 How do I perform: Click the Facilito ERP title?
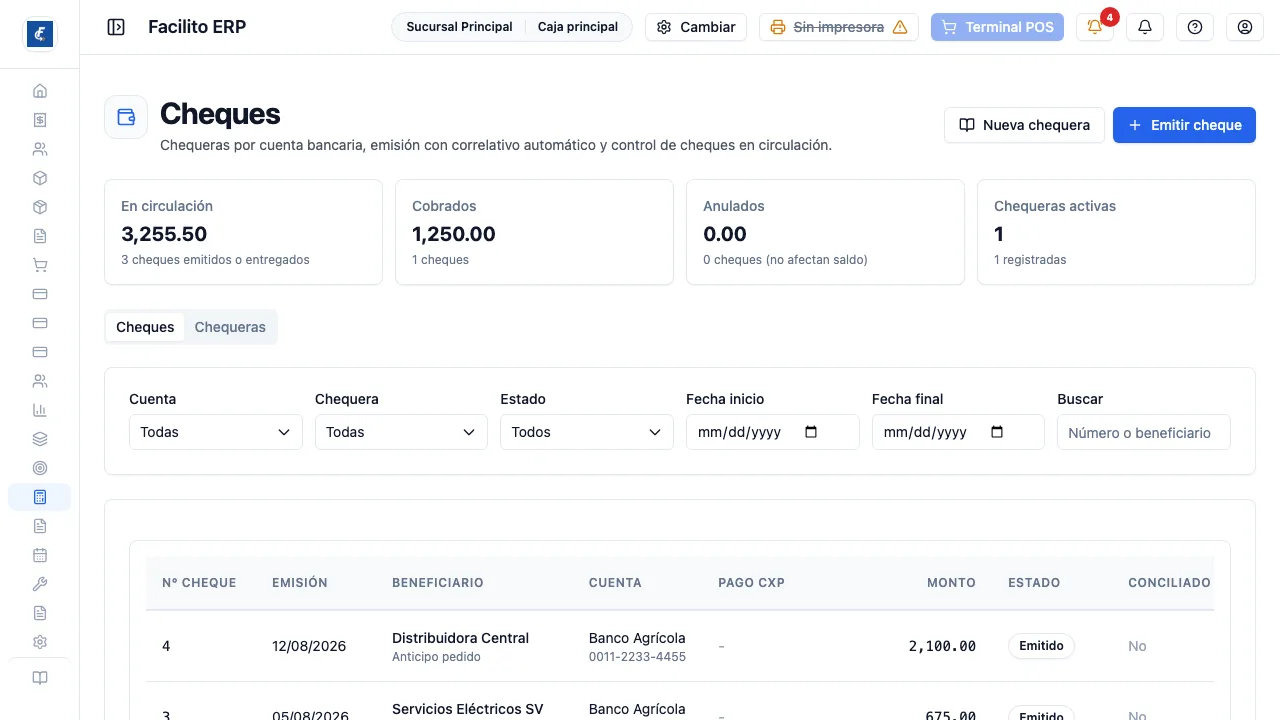197,27
